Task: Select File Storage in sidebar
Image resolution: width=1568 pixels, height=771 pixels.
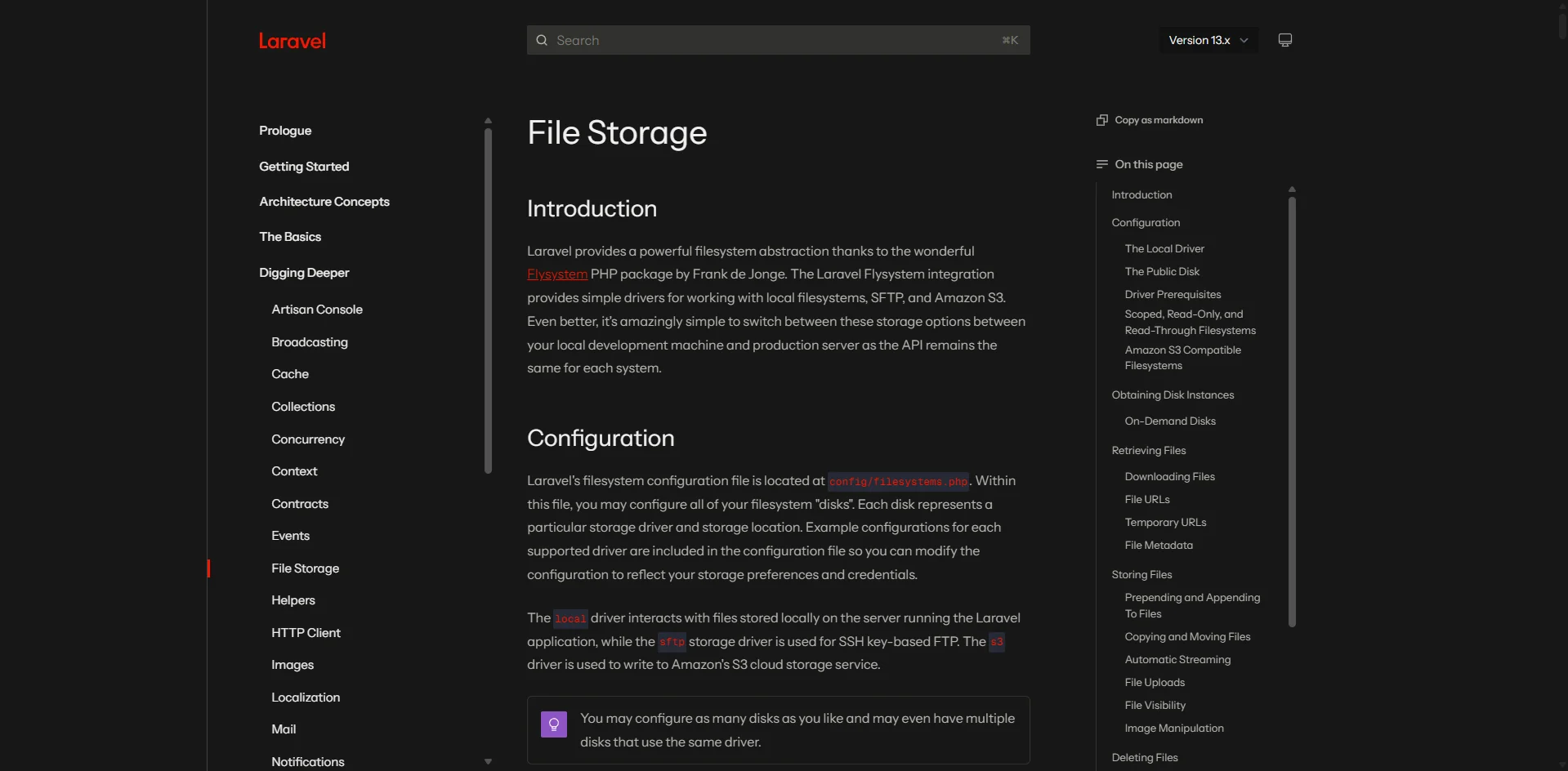Action: (x=306, y=568)
